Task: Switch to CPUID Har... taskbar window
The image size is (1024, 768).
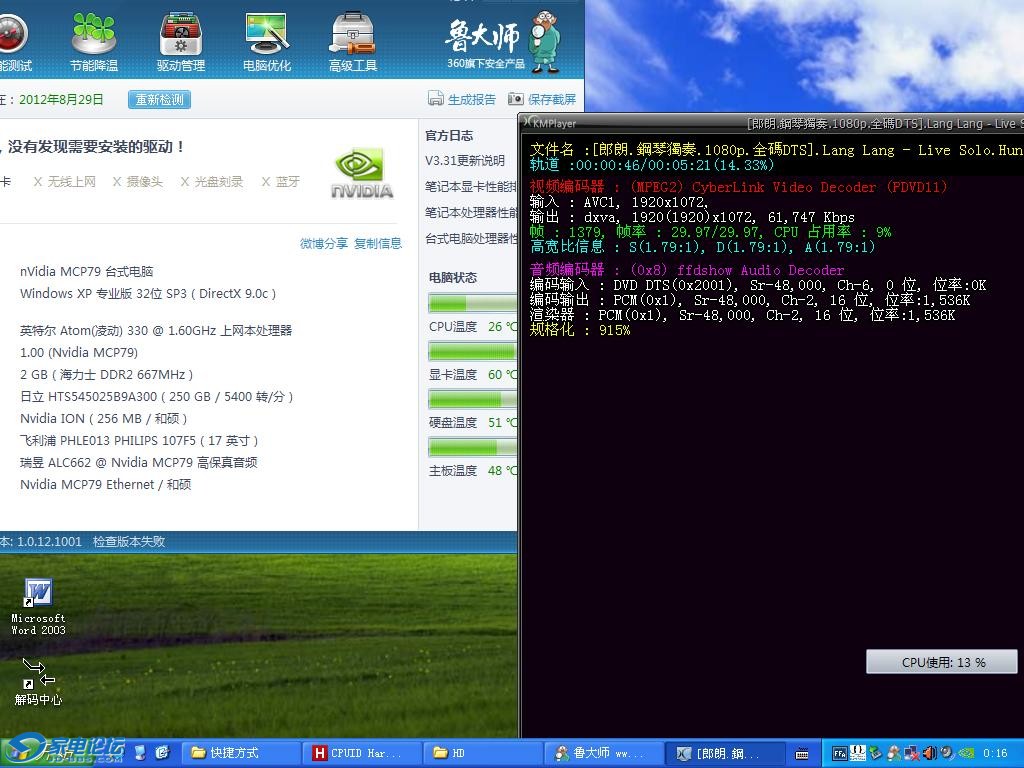Action: 355,753
